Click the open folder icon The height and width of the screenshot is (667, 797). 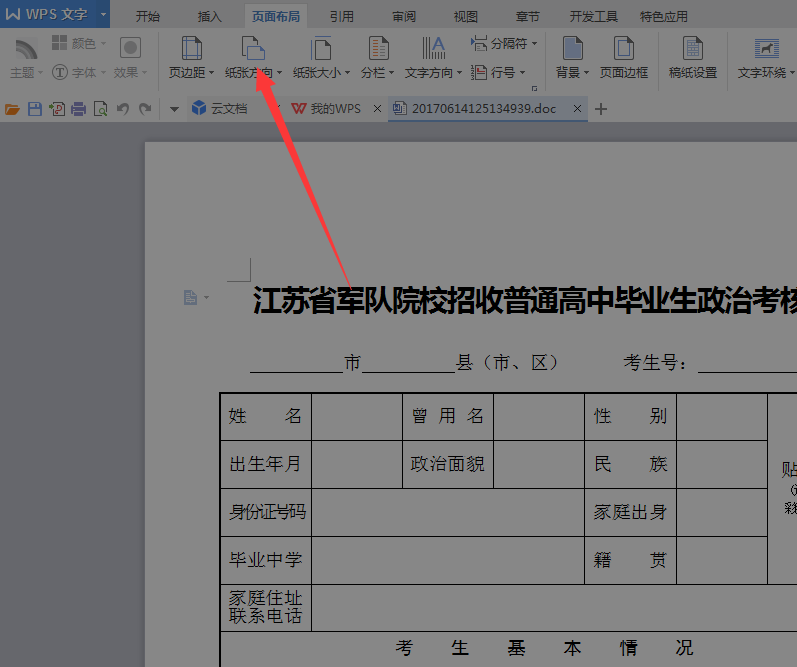(12, 109)
